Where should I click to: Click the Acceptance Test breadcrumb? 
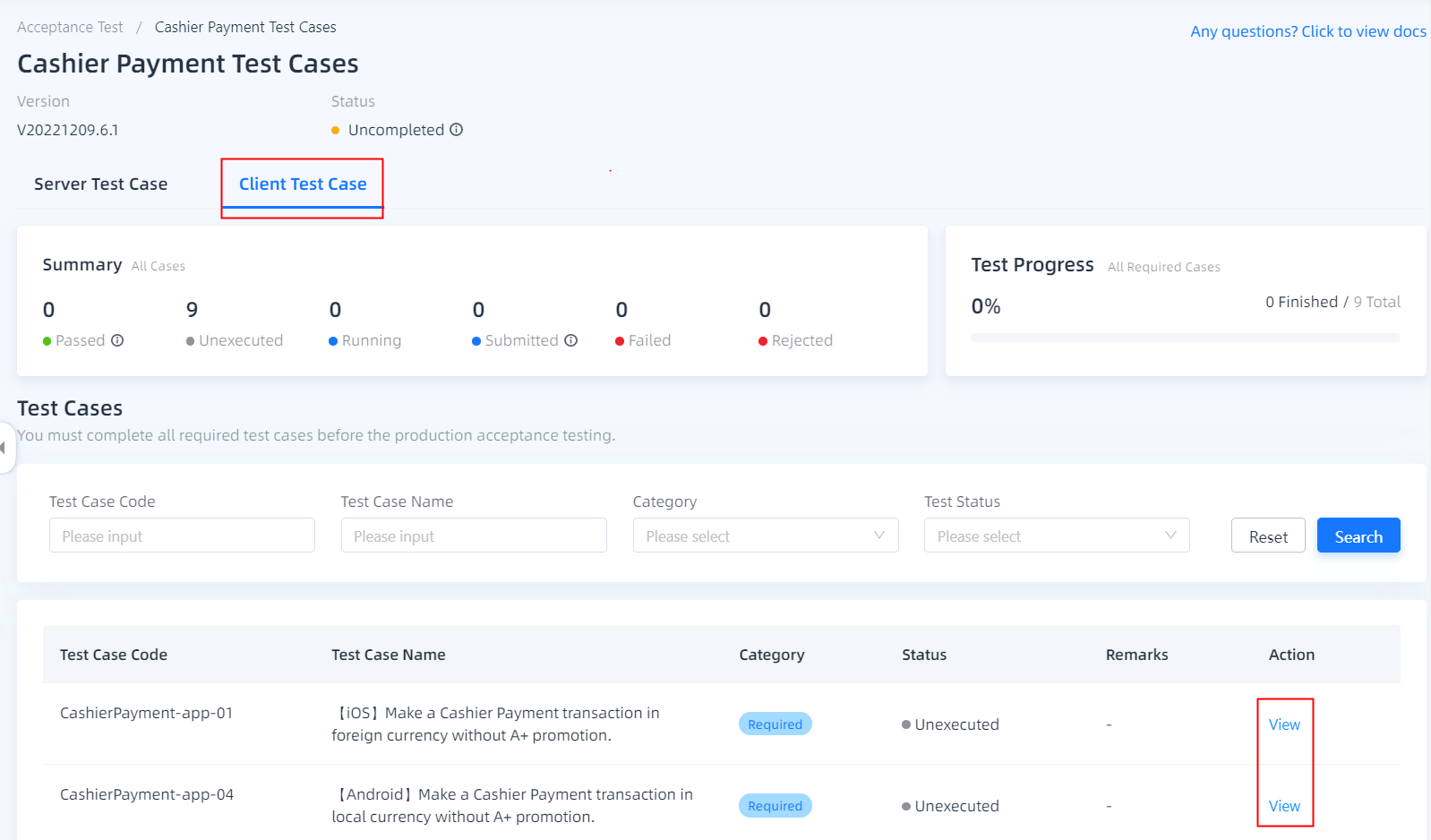[x=70, y=28]
